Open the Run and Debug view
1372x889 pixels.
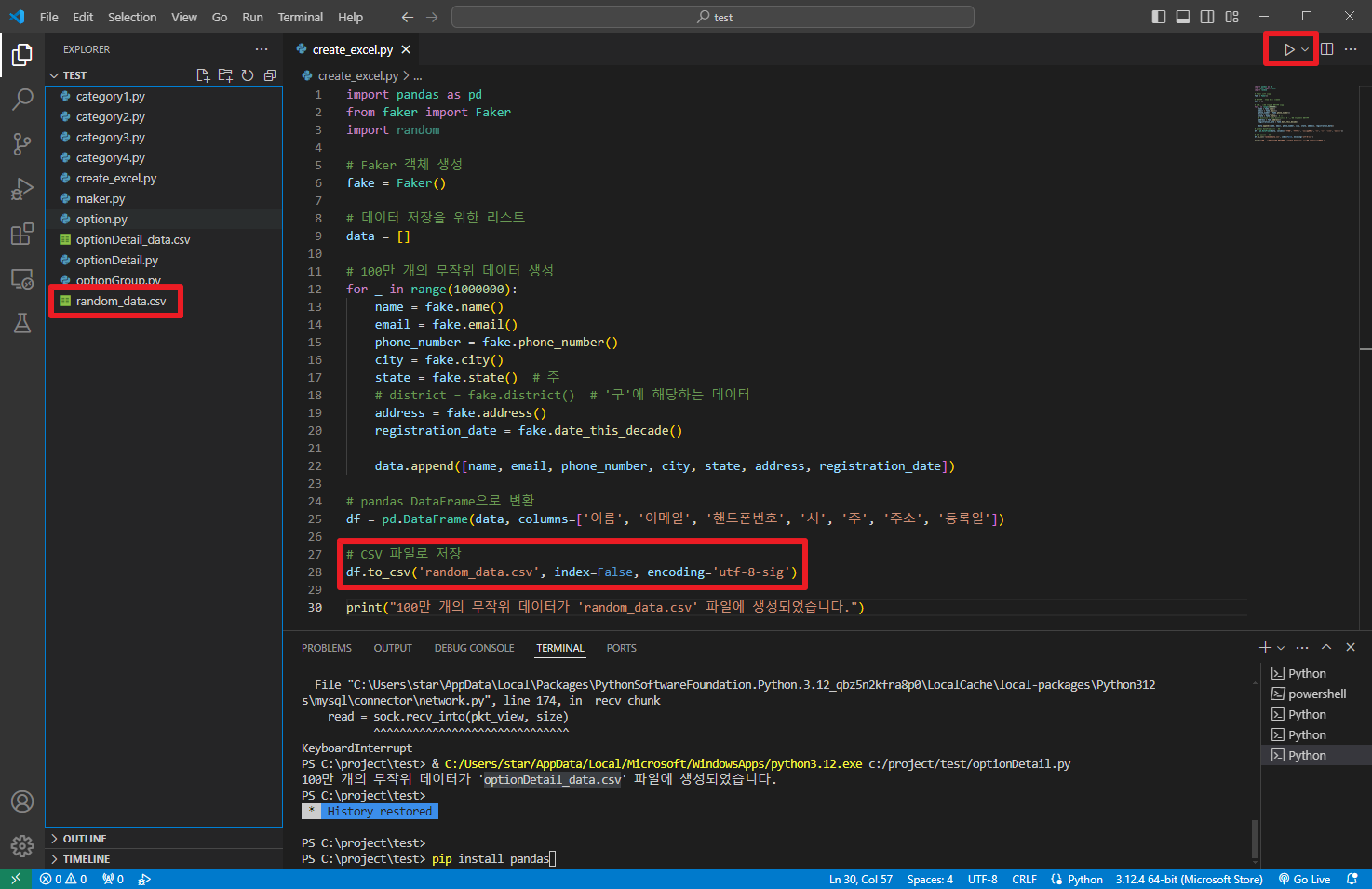coord(22,189)
